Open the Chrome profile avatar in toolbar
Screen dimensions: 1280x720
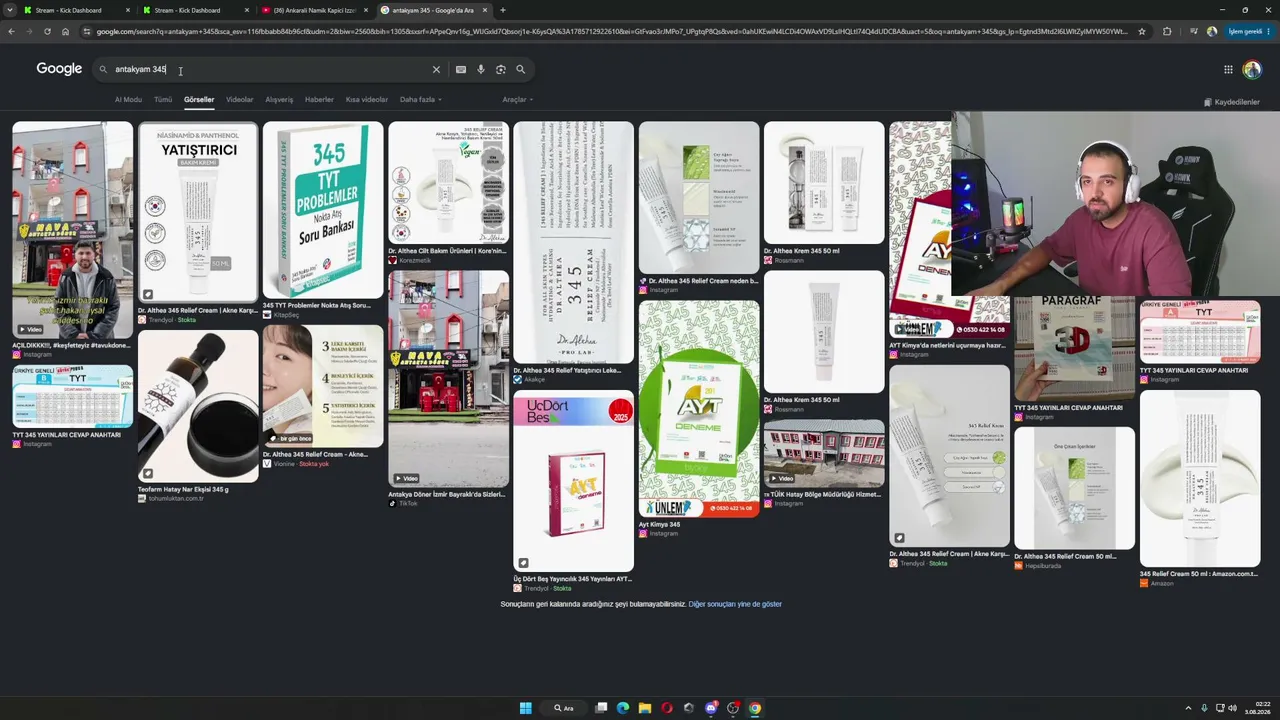pyautogui.click(x=1212, y=31)
